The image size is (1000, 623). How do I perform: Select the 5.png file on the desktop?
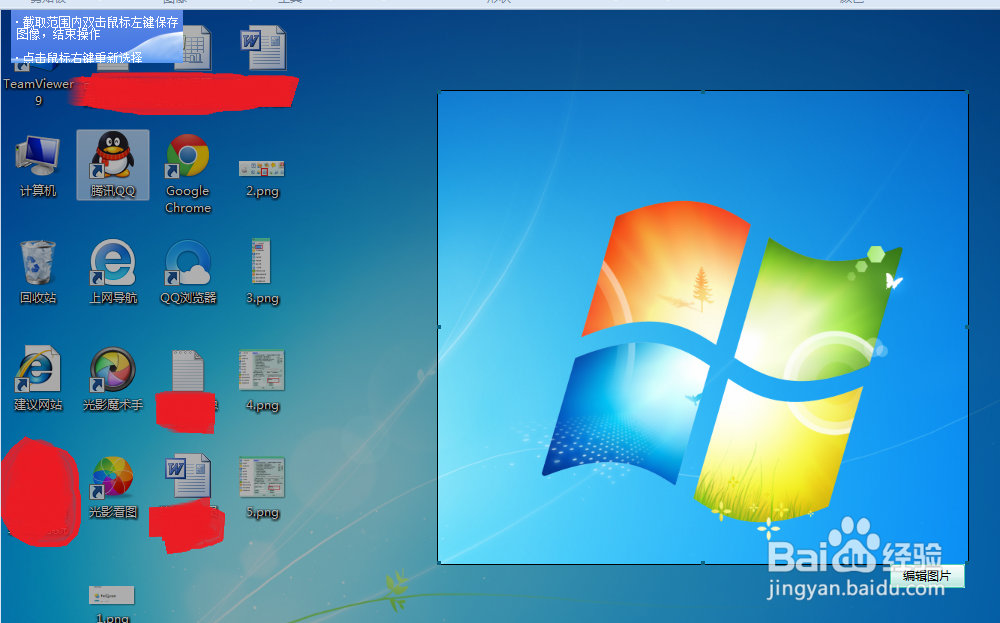[x=262, y=487]
